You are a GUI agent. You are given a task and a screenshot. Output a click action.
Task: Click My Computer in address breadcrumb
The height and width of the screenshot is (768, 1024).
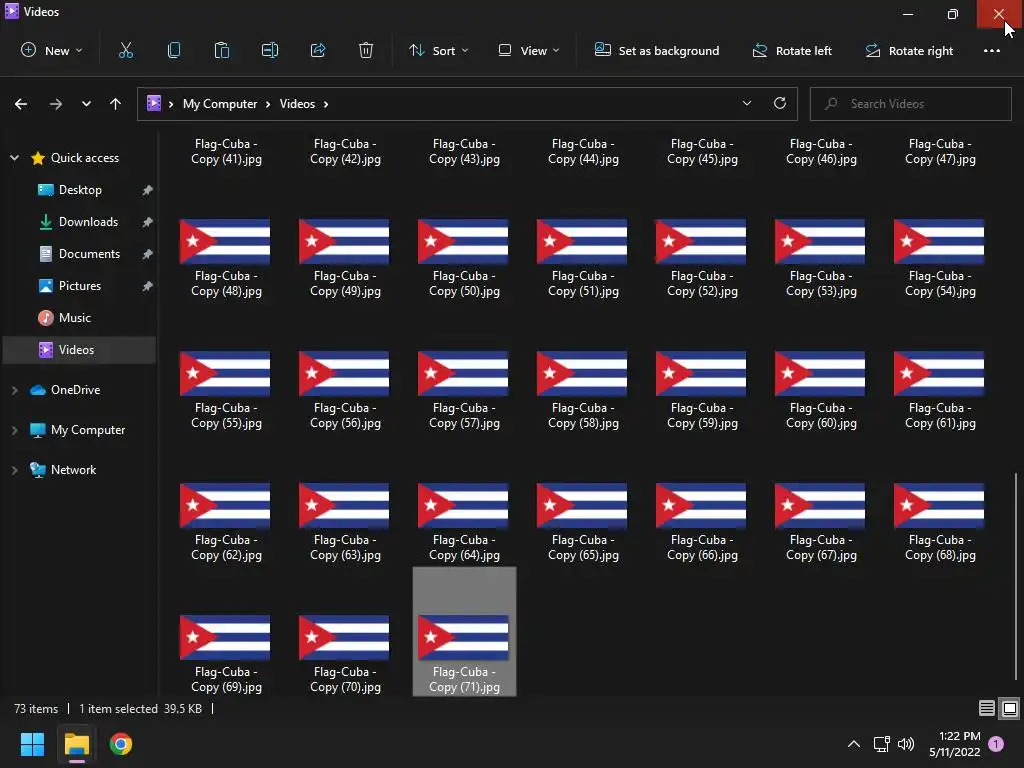(219, 104)
